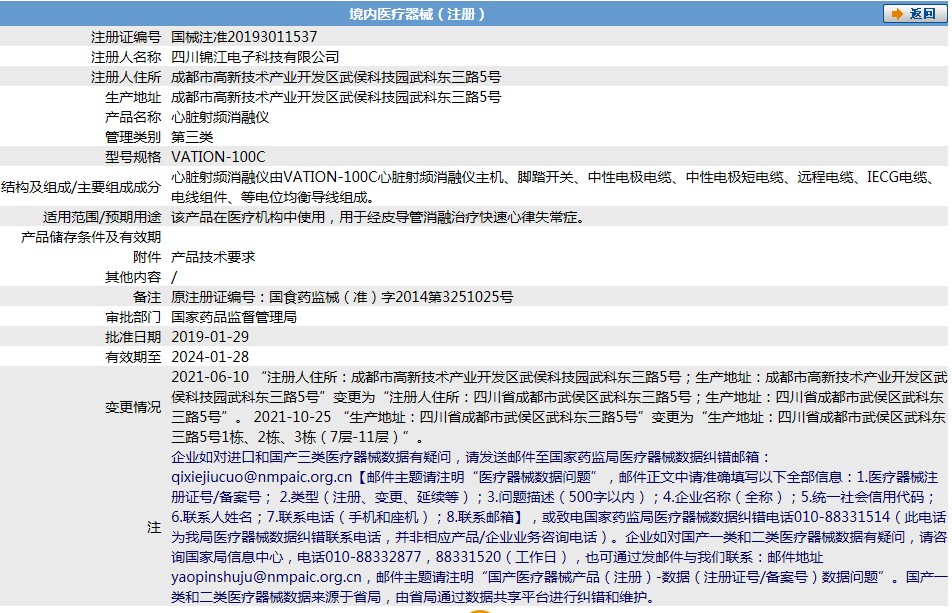Click the 注册证编号 field label
This screenshot has width=952, height=613.
[x=126, y=37]
